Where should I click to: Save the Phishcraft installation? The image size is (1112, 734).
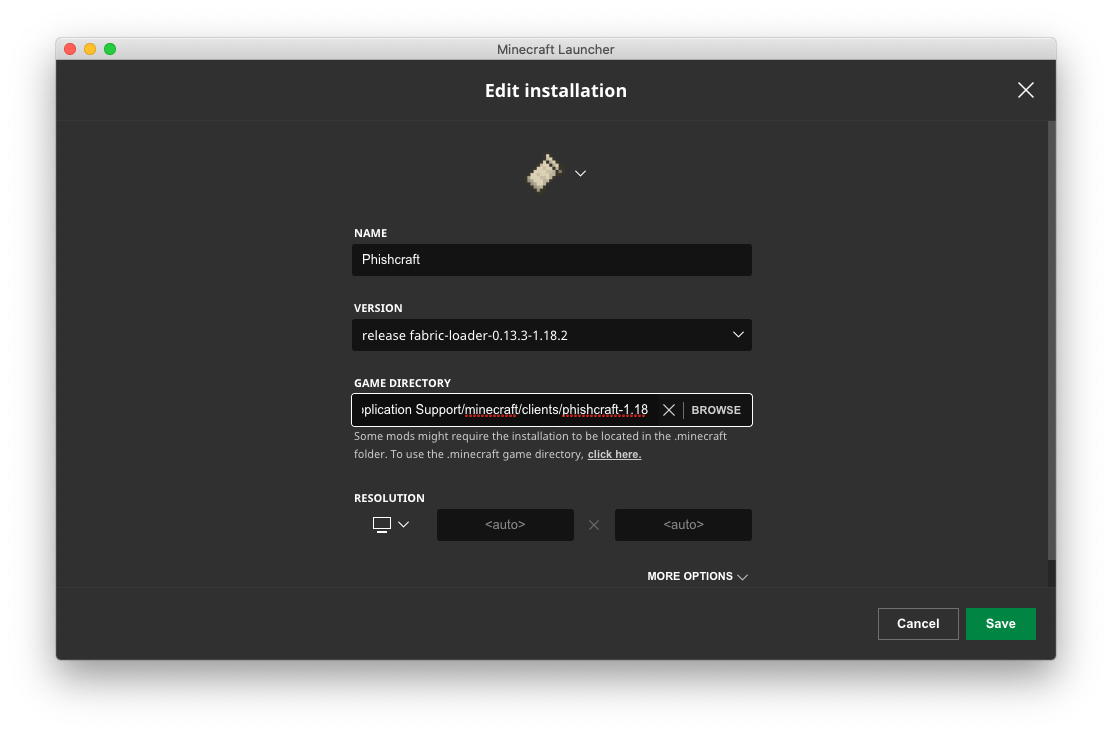click(1000, 623)
